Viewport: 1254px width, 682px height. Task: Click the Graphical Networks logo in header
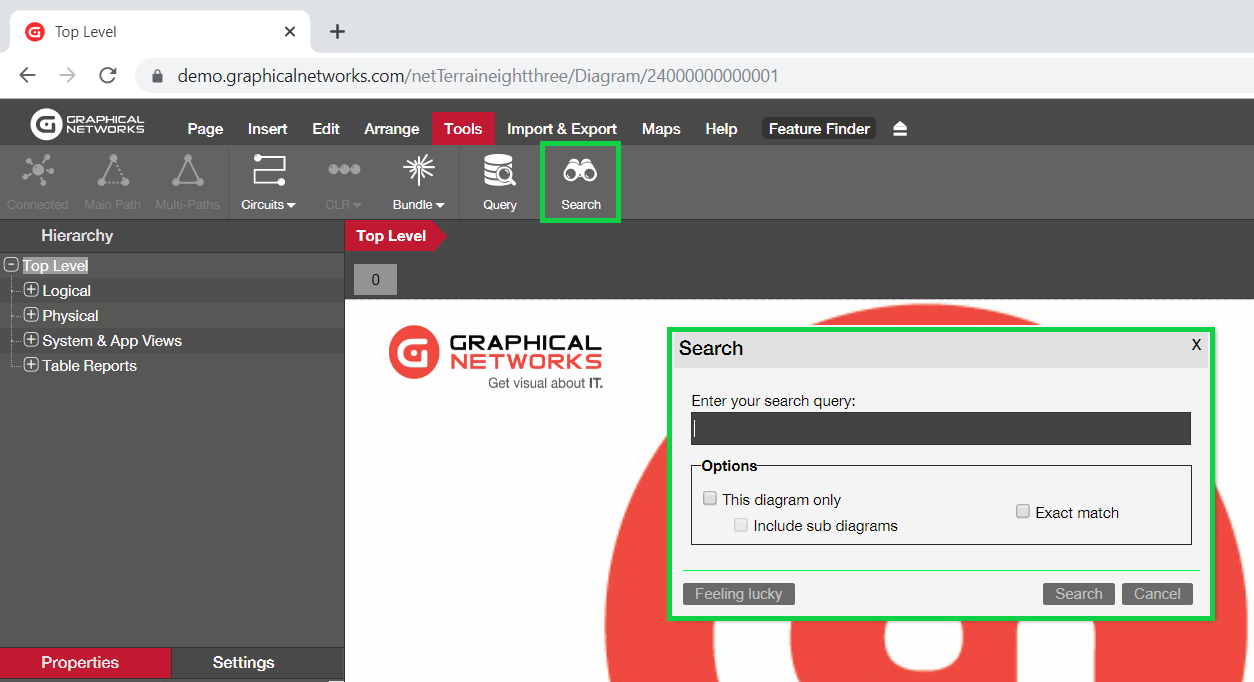(88, 125)
